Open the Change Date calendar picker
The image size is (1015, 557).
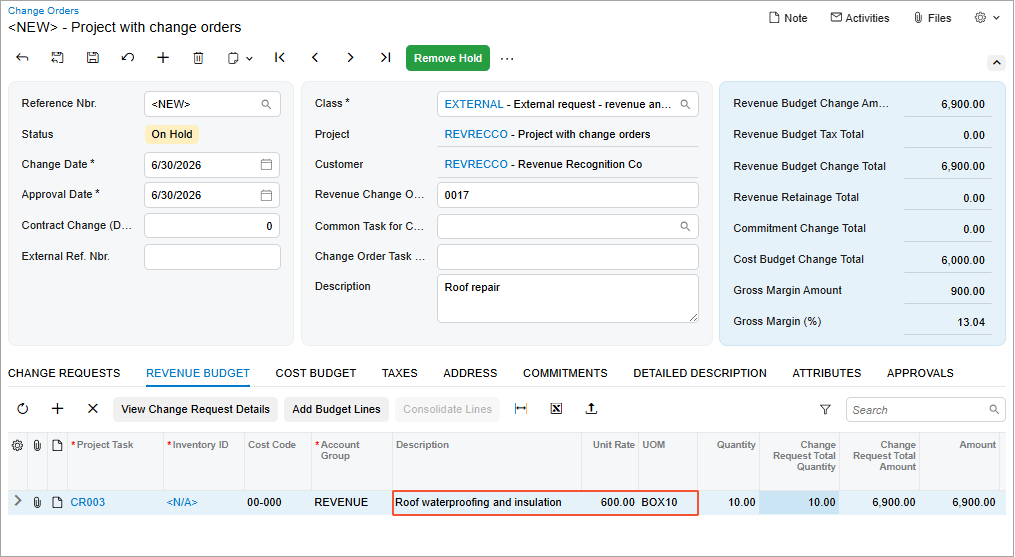pos(266,165)
